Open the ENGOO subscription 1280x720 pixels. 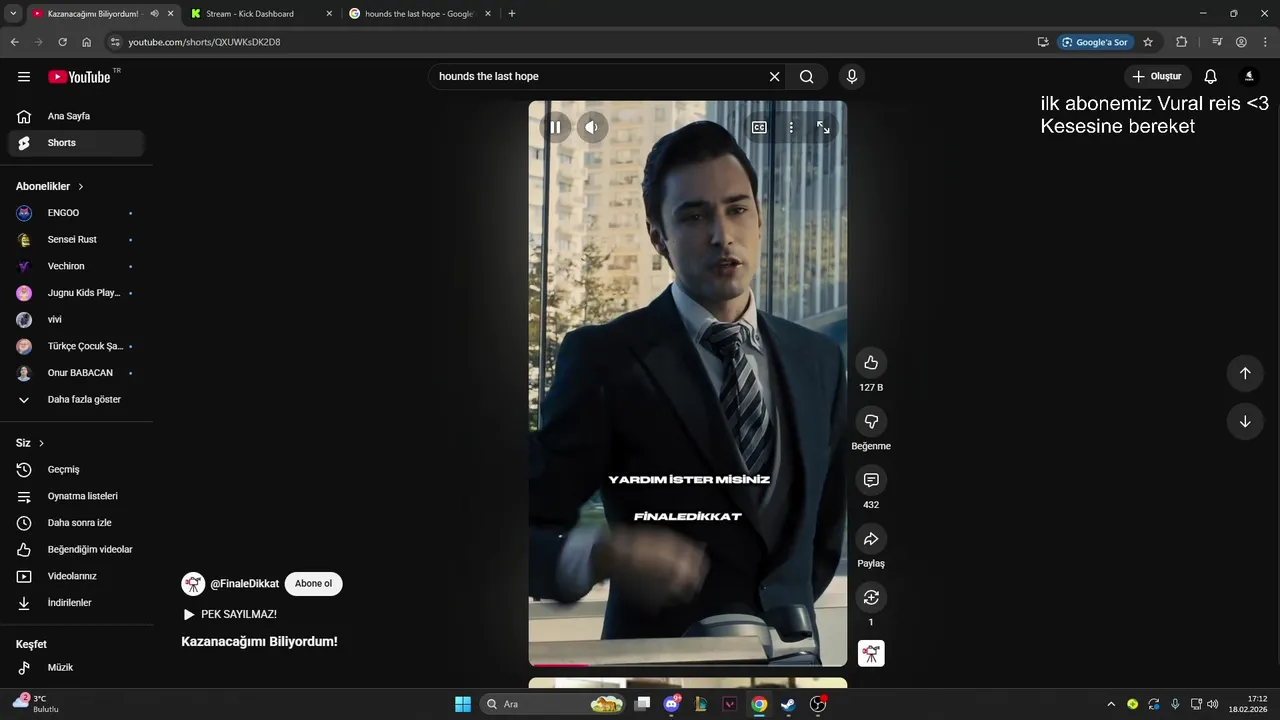(76, 213)
